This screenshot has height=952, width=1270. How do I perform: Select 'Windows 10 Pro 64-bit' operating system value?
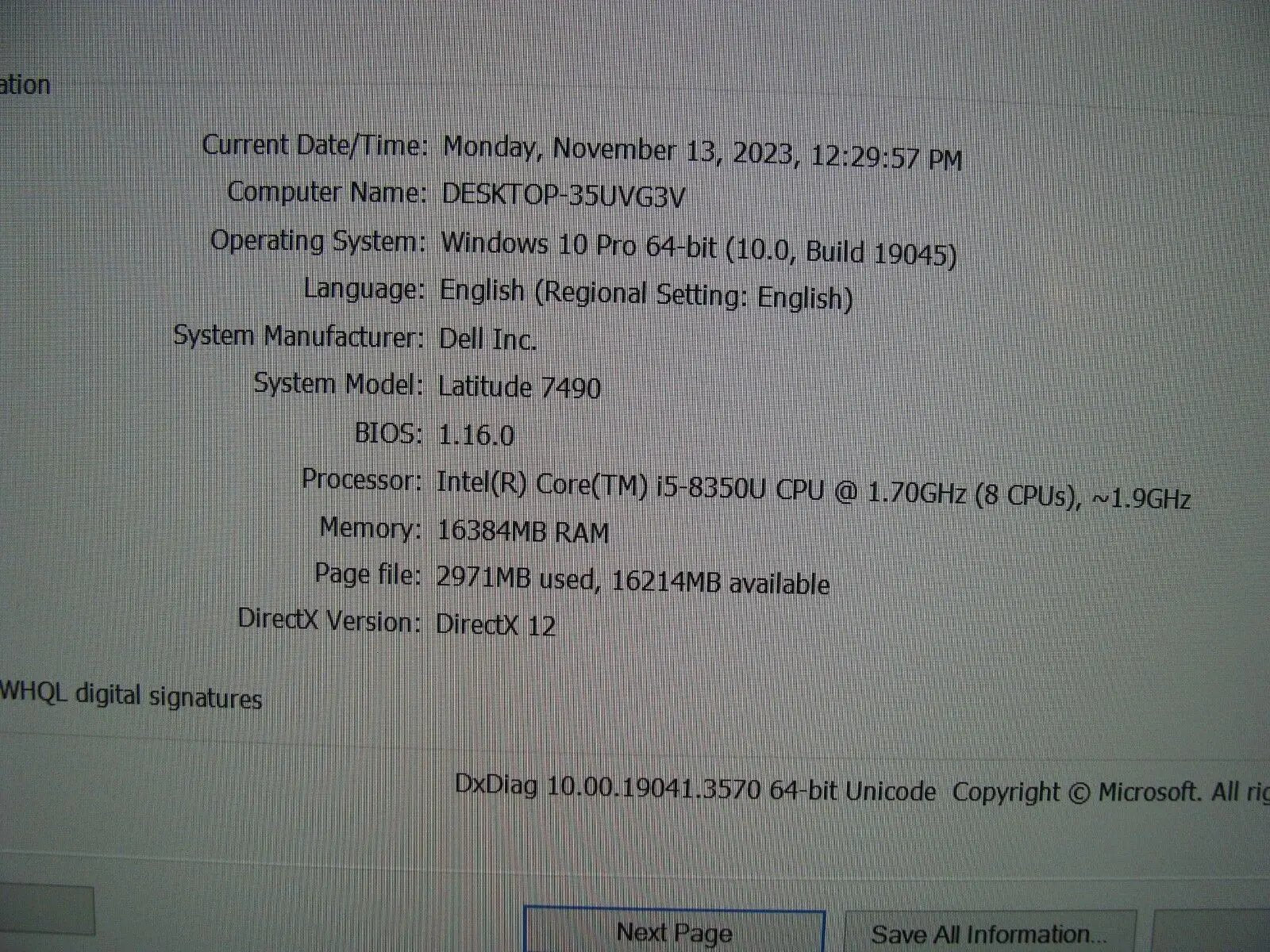[x=579, y=244]
